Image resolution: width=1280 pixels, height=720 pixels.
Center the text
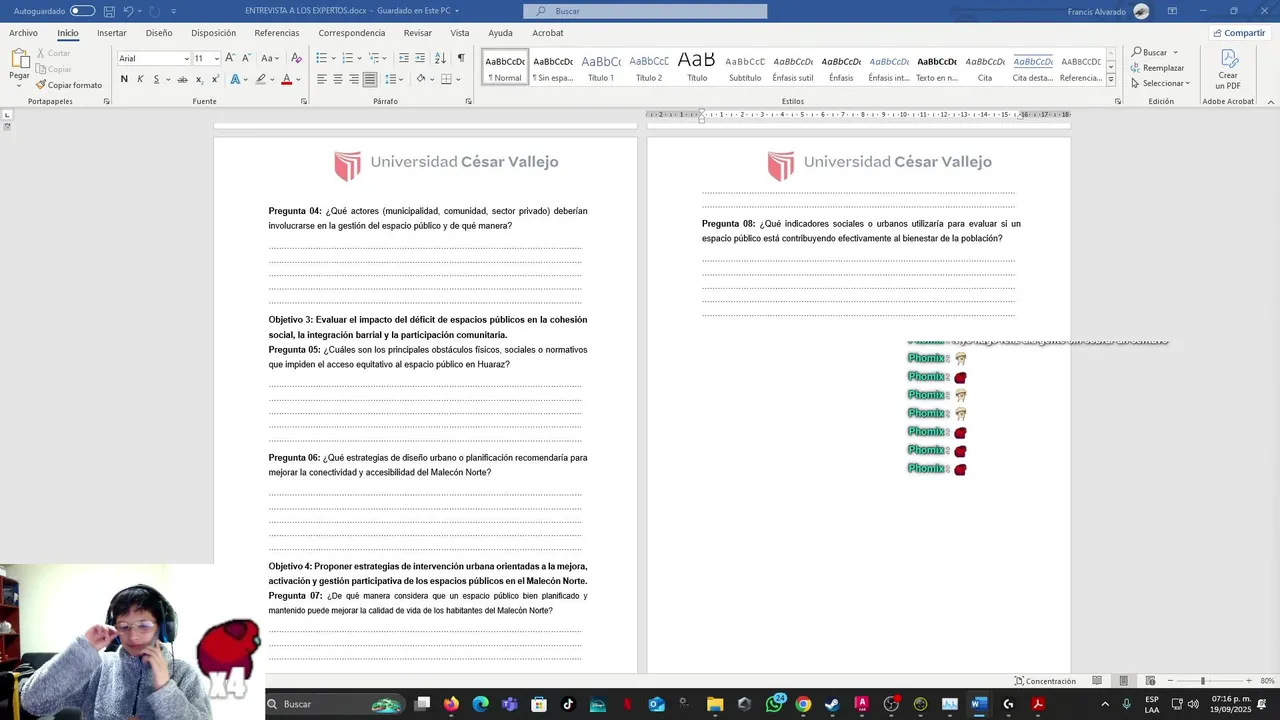click(338, 79)
